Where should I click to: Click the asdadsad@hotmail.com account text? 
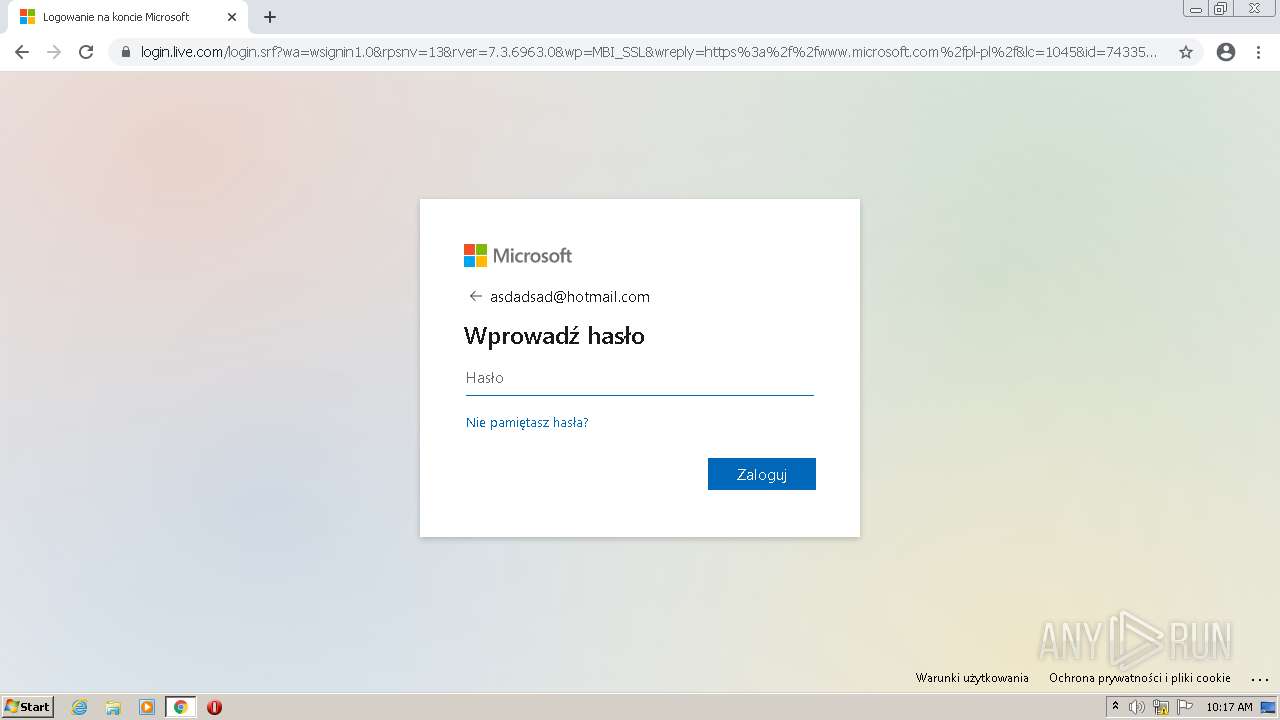click(x=570, y=297)
